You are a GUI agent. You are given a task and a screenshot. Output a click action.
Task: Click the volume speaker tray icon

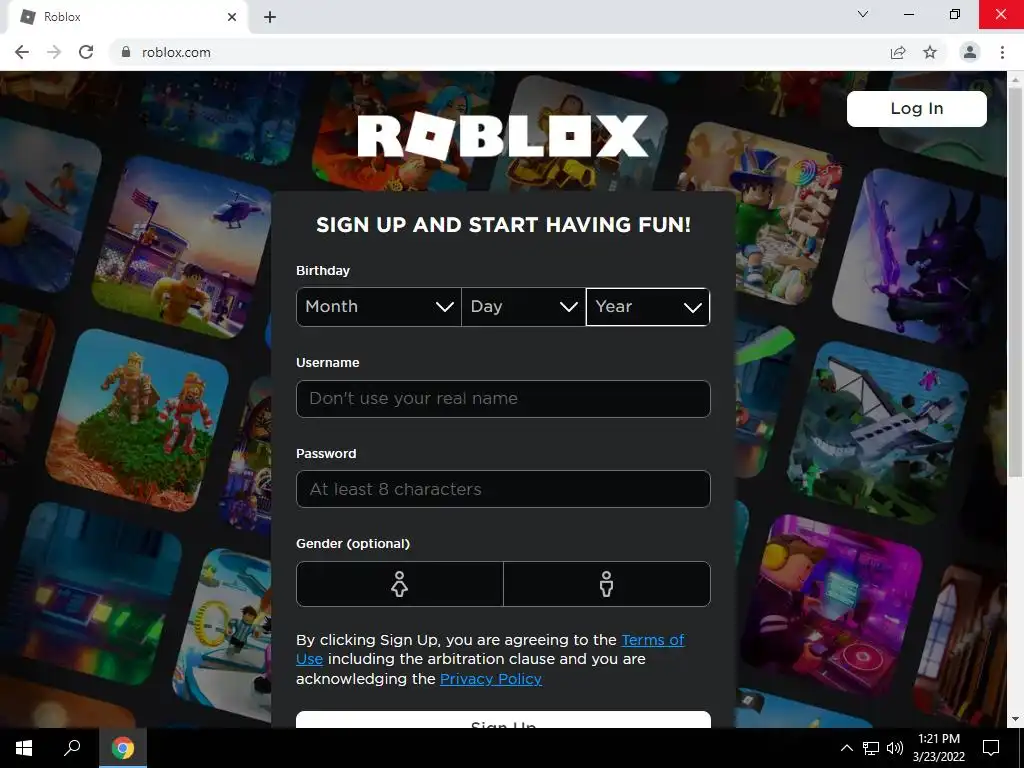(x=895, y=748)
